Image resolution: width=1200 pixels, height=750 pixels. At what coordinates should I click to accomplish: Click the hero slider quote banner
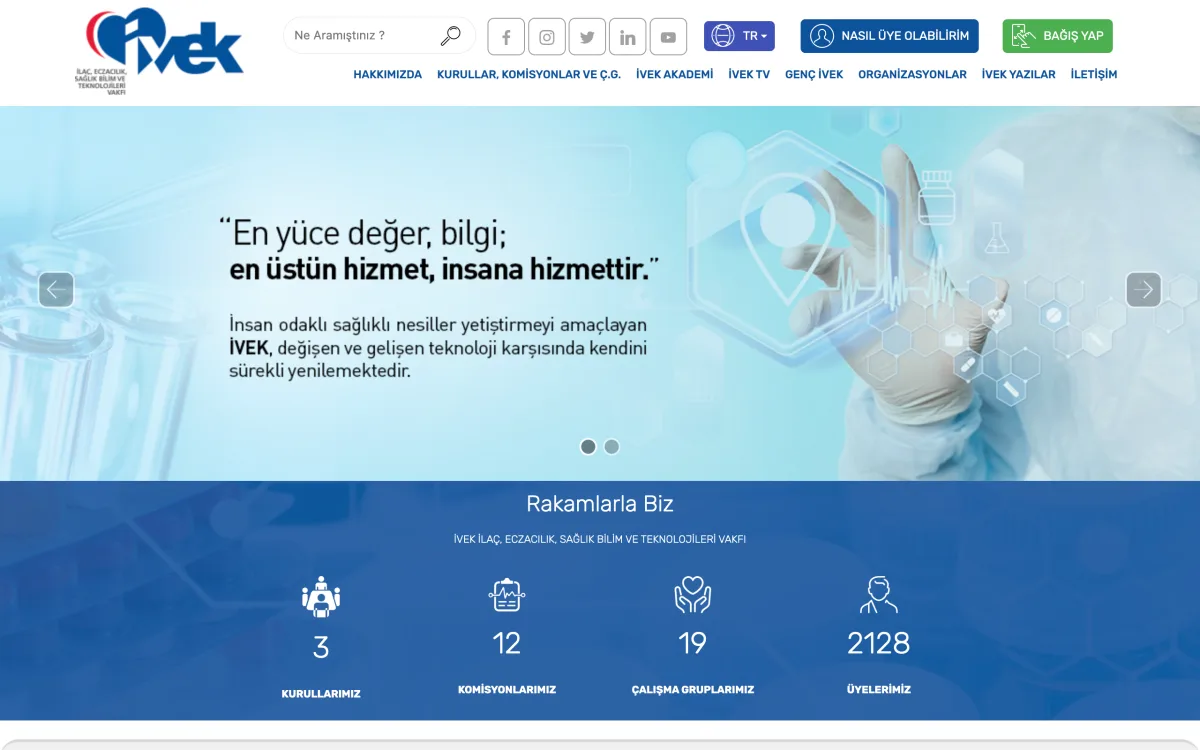[600, 293]
